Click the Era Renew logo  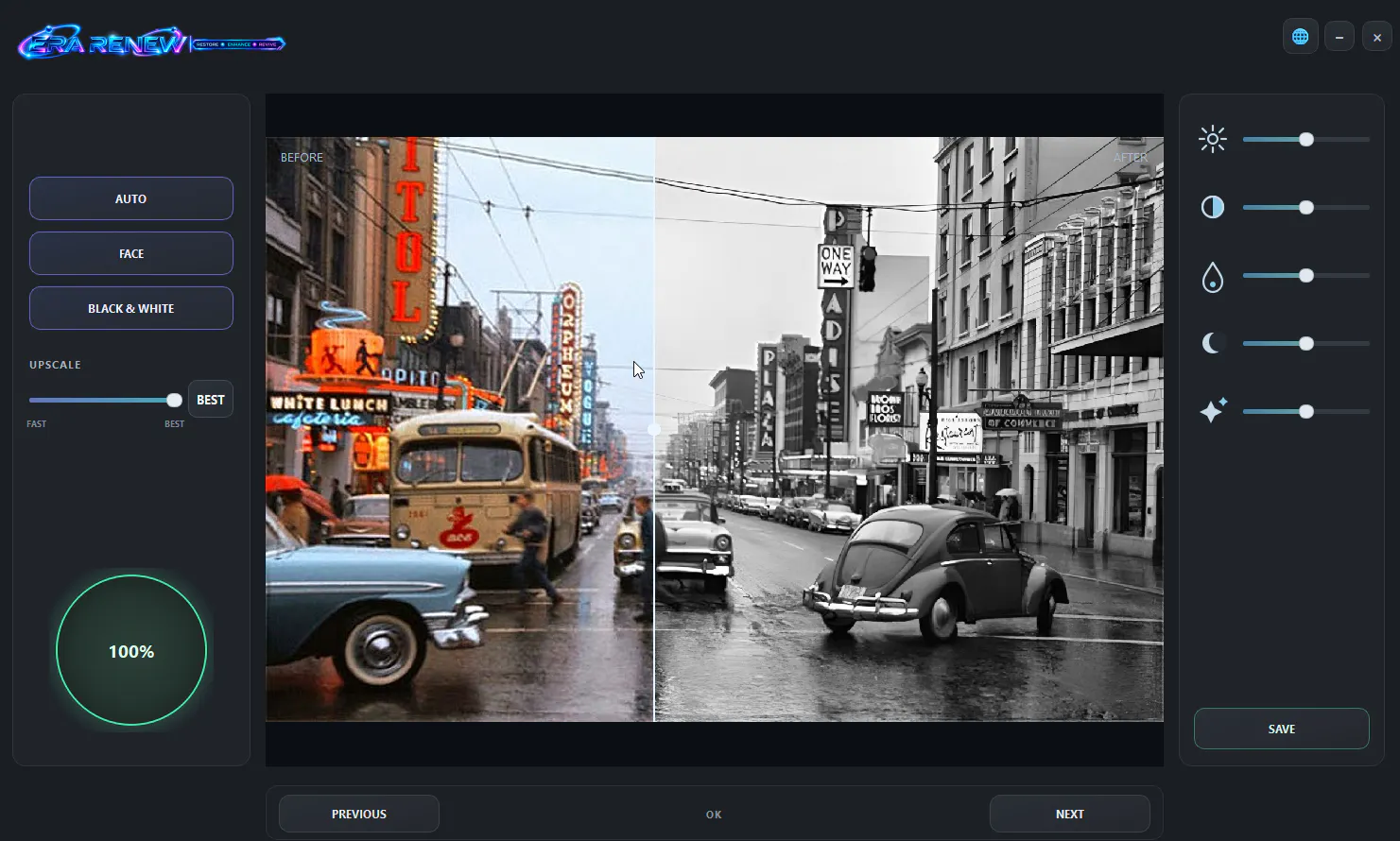pyautogui.click(x=151, y=43)
